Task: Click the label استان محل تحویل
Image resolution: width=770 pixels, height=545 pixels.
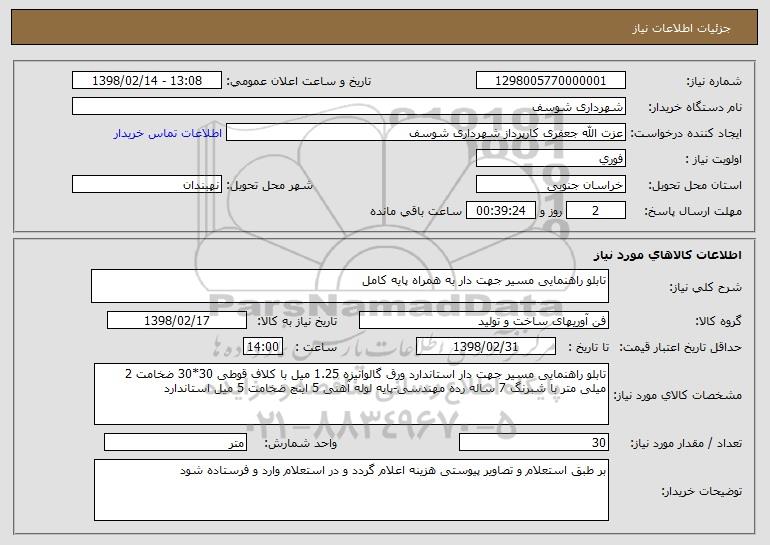Action: point(695,185)
